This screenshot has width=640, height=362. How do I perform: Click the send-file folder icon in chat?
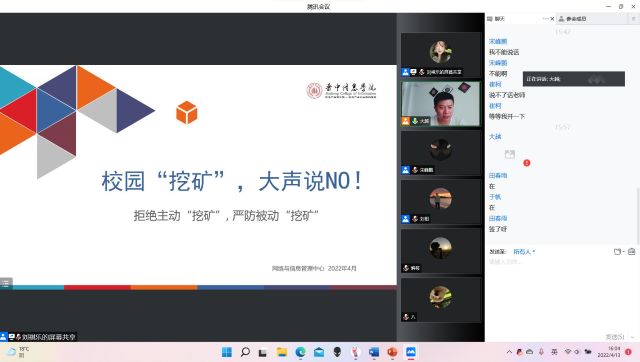click(618, 252)
